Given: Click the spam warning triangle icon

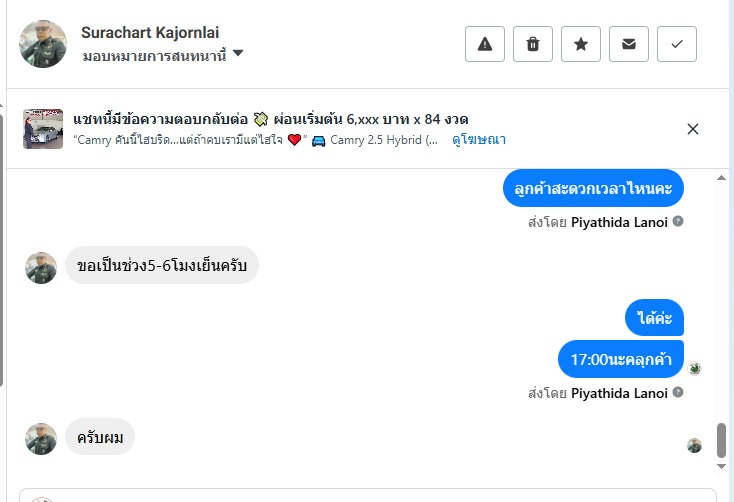Looking at the screenshot, I should pos(485,44).
